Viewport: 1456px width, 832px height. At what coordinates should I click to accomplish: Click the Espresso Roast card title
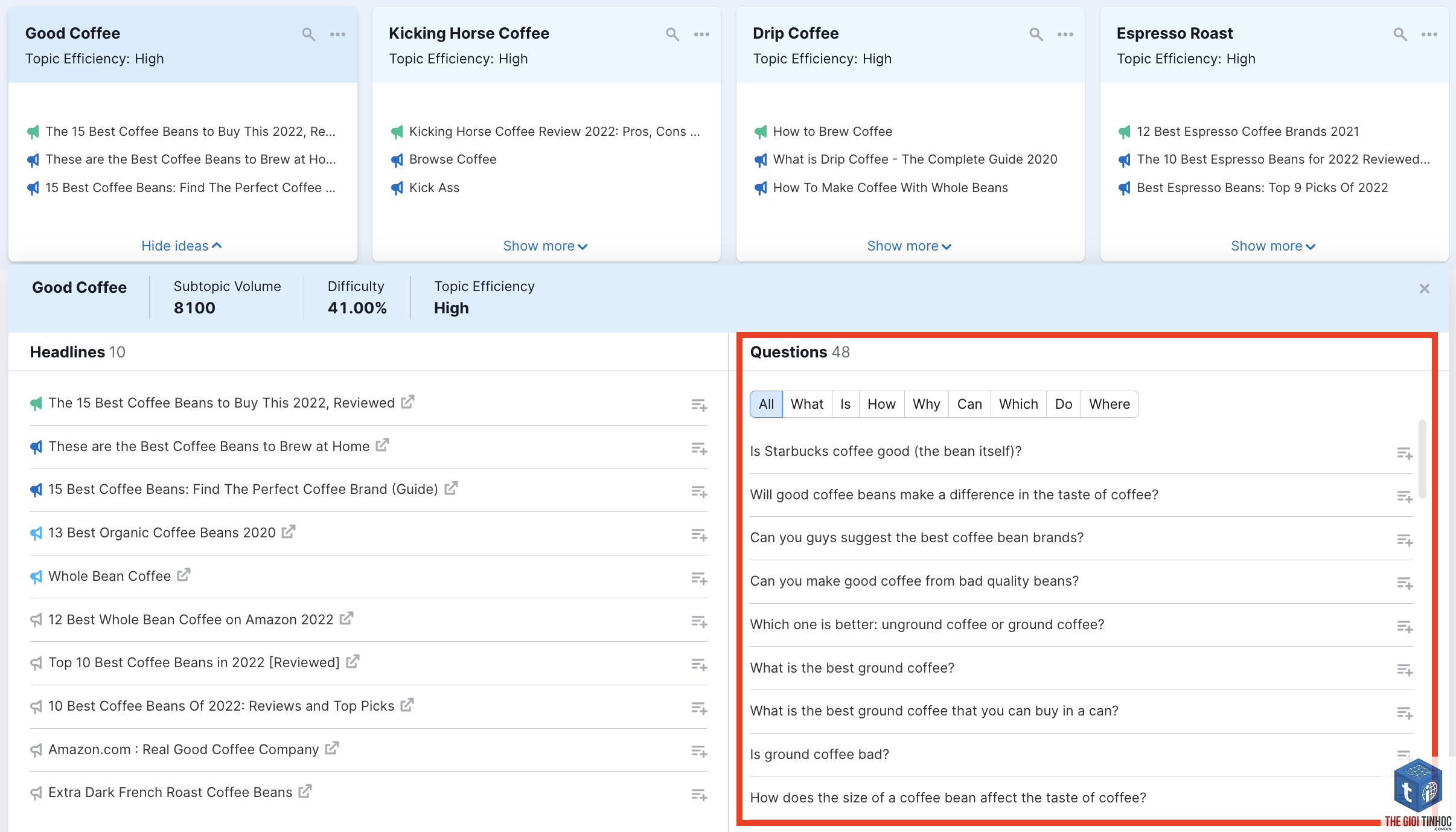[1174, 33]
